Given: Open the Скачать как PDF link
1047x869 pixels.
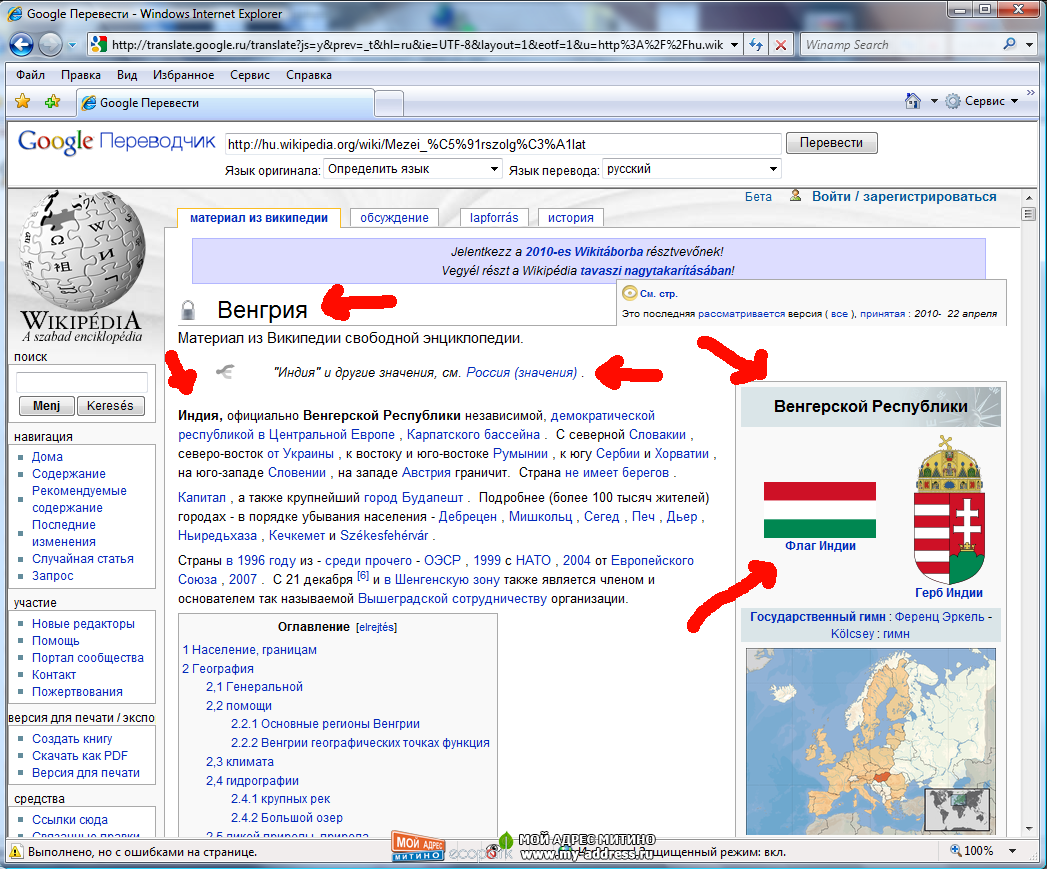Looking at the screenshot, I should (x=79, y=755).
